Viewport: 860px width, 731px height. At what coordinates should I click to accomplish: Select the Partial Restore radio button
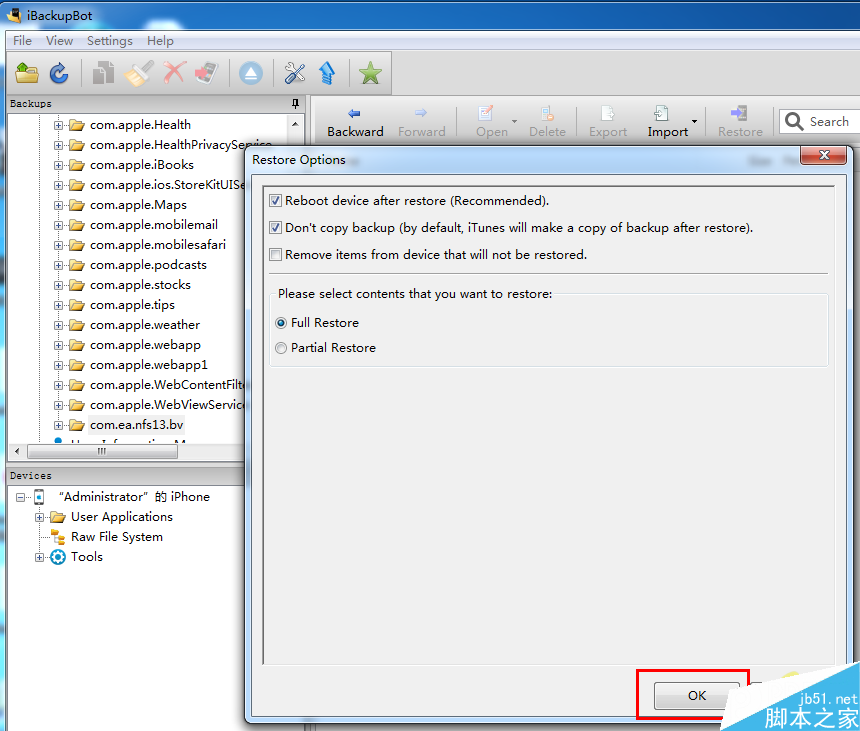281,348
